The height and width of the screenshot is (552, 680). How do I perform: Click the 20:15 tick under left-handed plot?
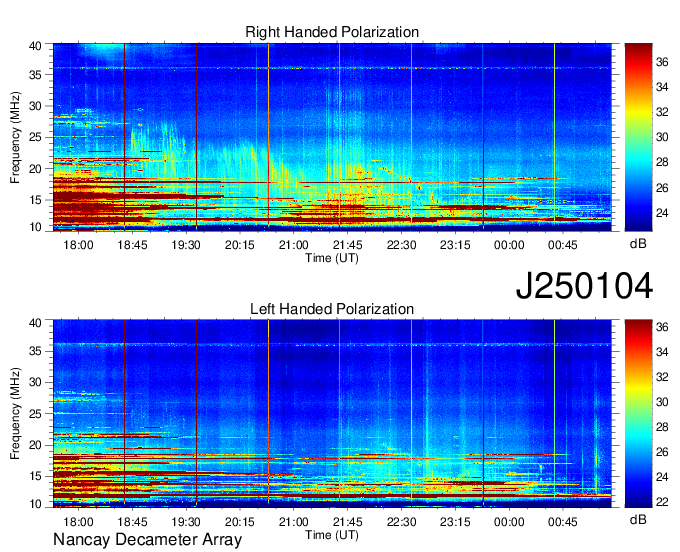pos(240,522)
